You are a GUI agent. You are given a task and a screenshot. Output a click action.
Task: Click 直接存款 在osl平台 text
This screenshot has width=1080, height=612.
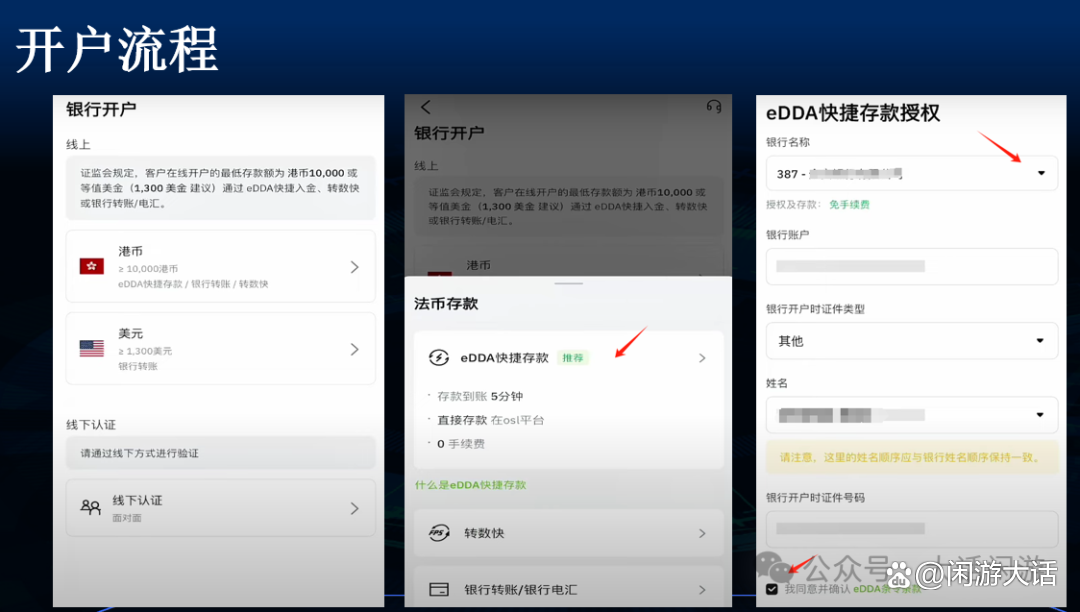tap(490, 420)
